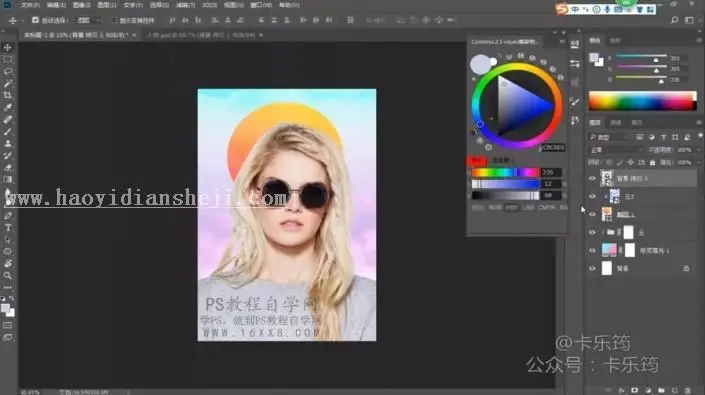Click the create new layer icon
The height and width of the screenshot is (395, 705).
pos(674,391)
